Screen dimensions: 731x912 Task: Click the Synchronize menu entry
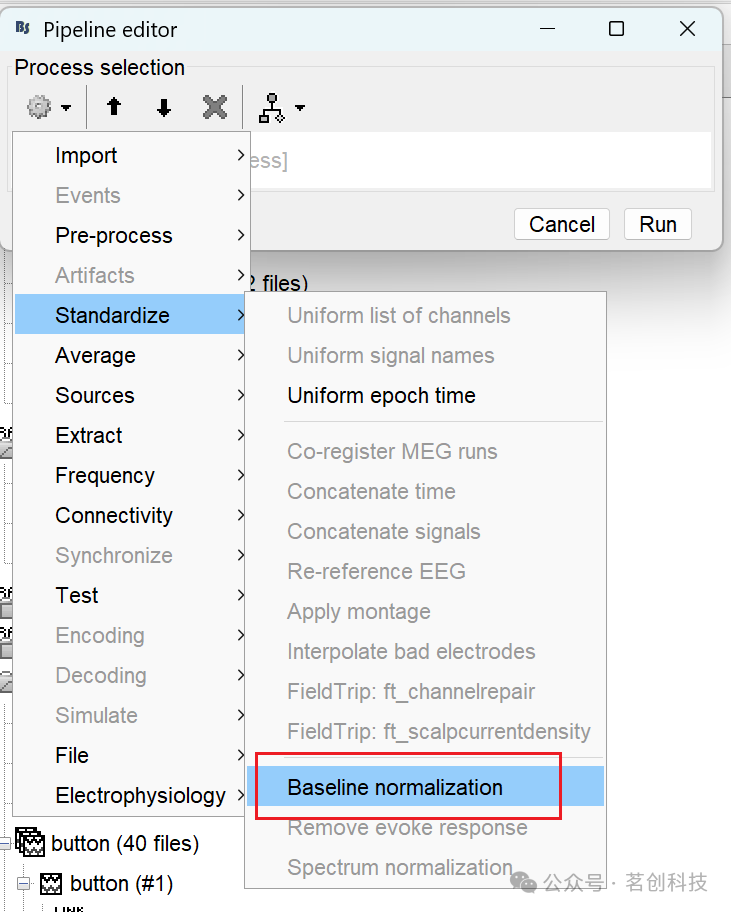pos(131,555)
